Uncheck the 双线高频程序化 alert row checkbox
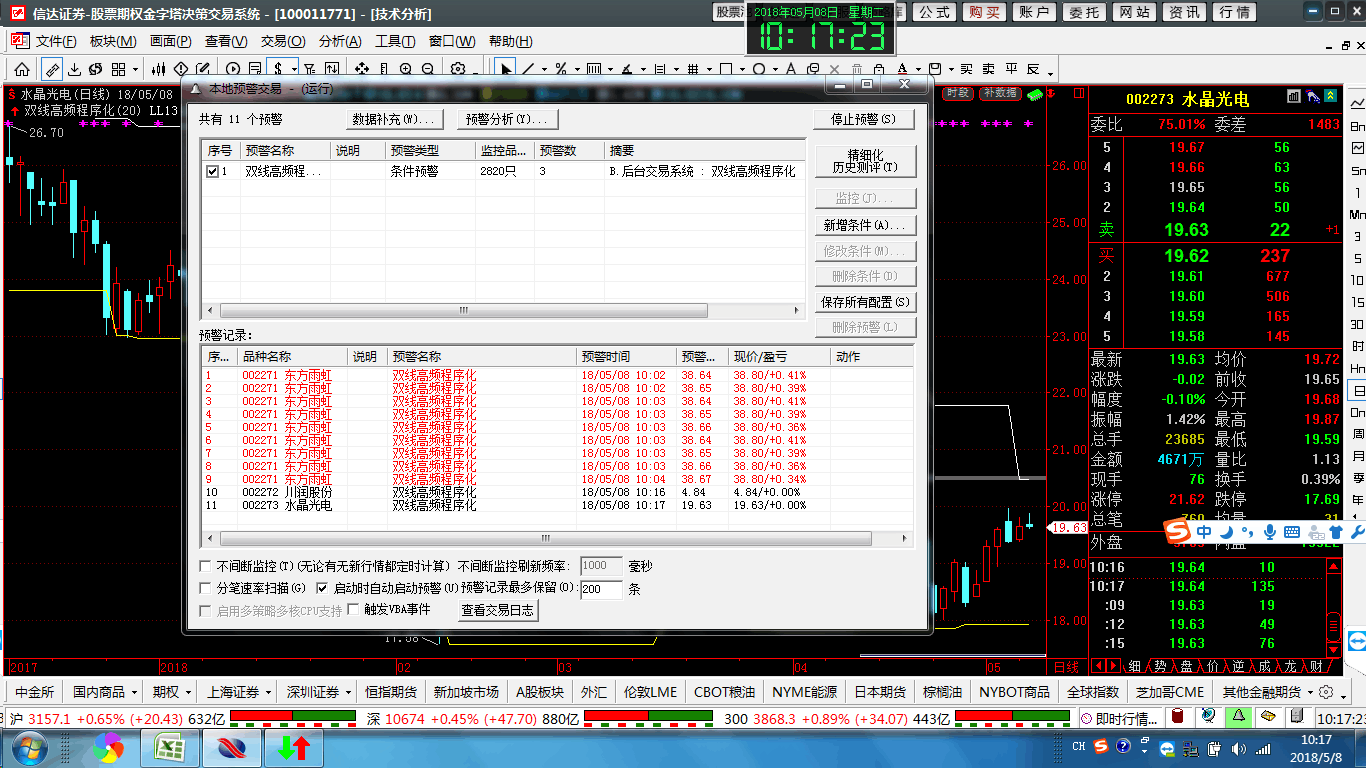The image size is (1366, 768). coord(212,172)
